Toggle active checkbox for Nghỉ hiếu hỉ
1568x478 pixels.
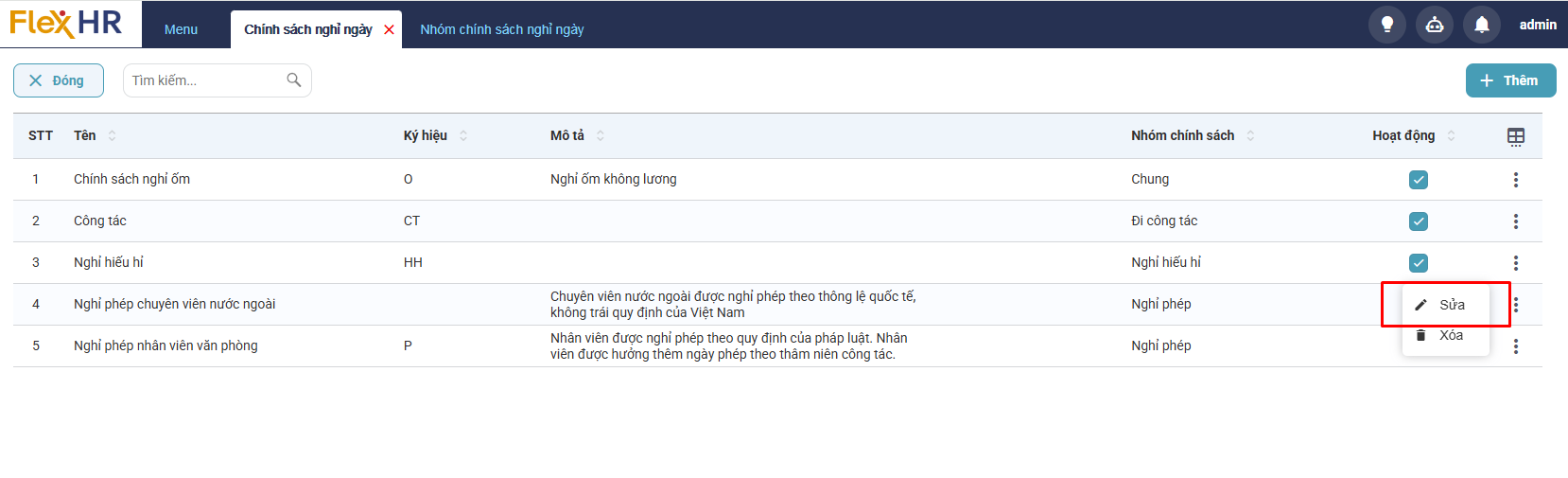tap(1419, 263)
